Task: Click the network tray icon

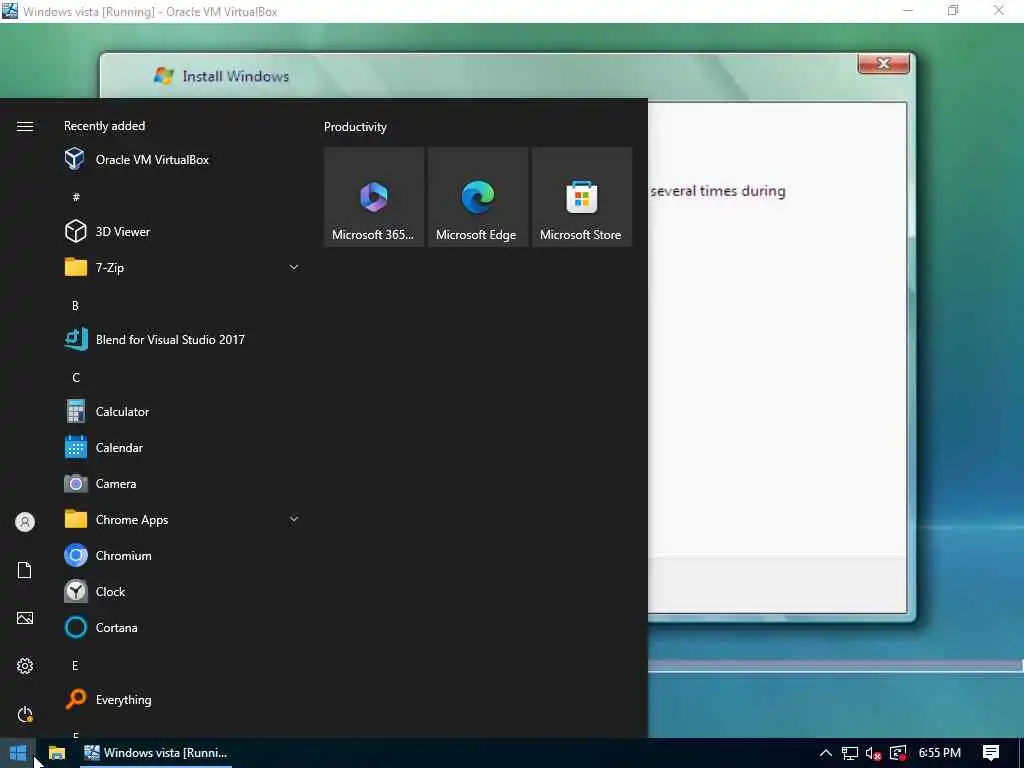Action: [849, 753]
